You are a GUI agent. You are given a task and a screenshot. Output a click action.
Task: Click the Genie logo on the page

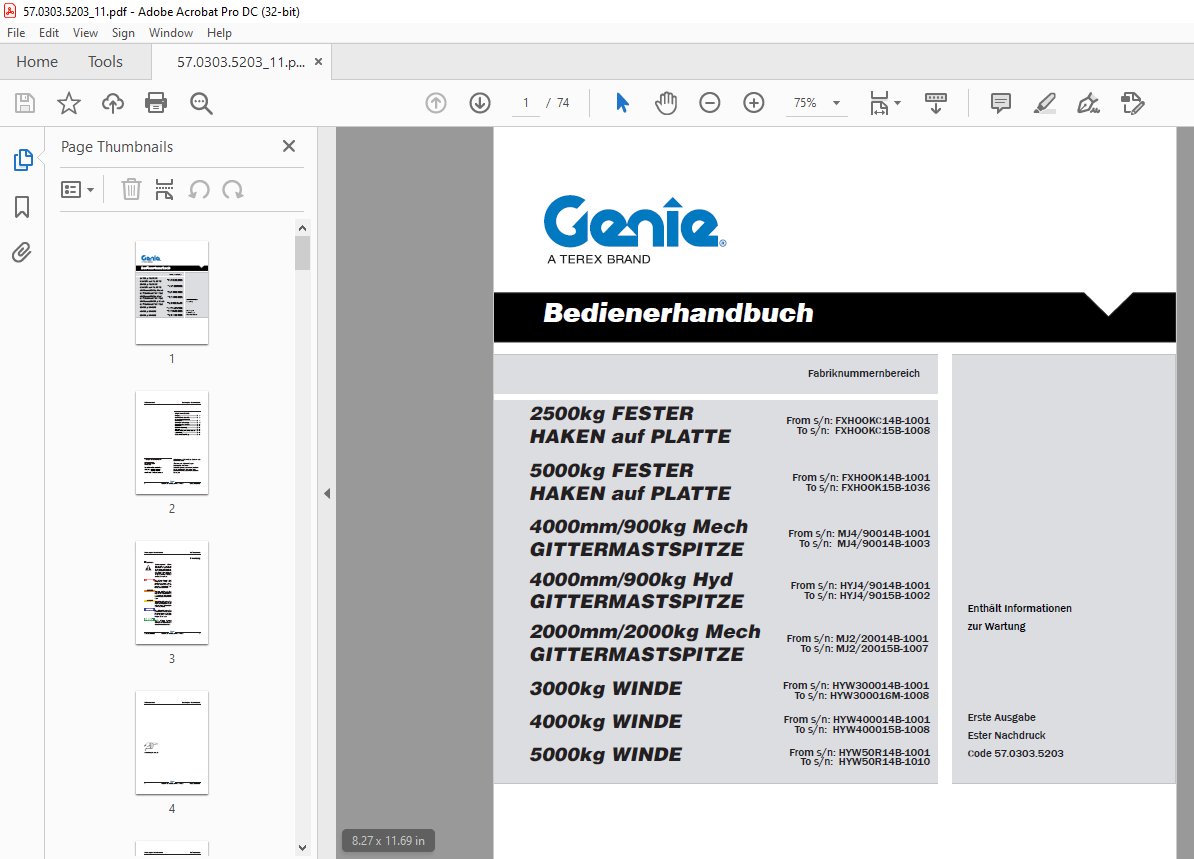point(635,229)
